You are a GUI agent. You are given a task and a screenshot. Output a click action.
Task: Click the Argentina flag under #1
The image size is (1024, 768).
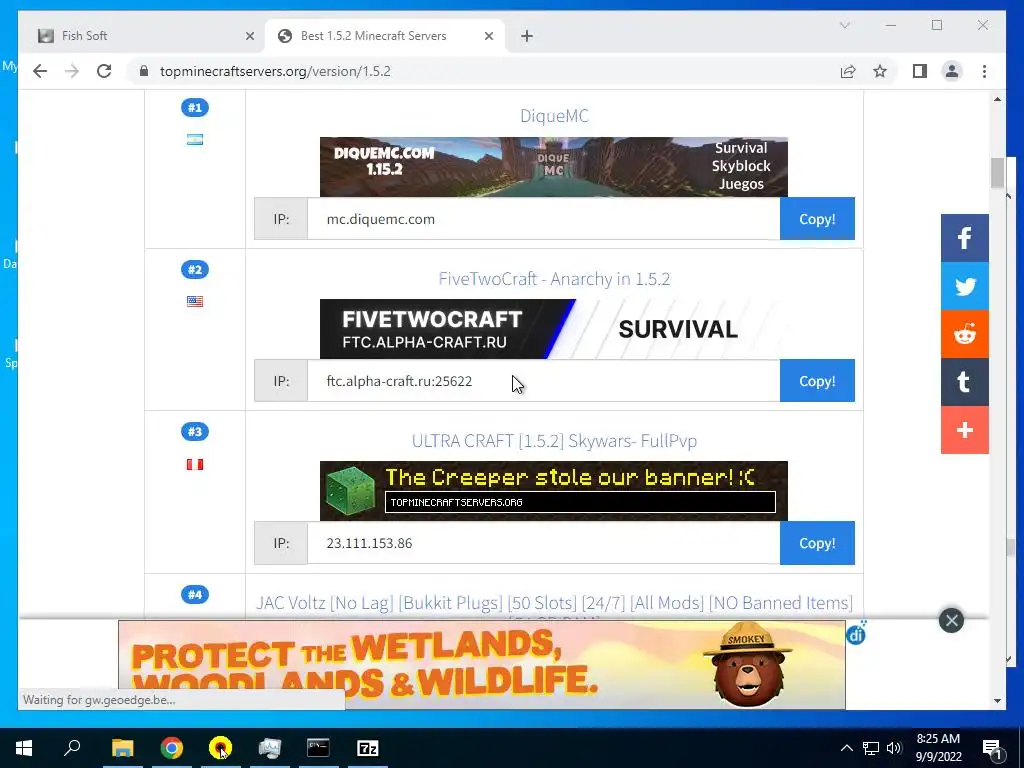click(x=195, y=139)
